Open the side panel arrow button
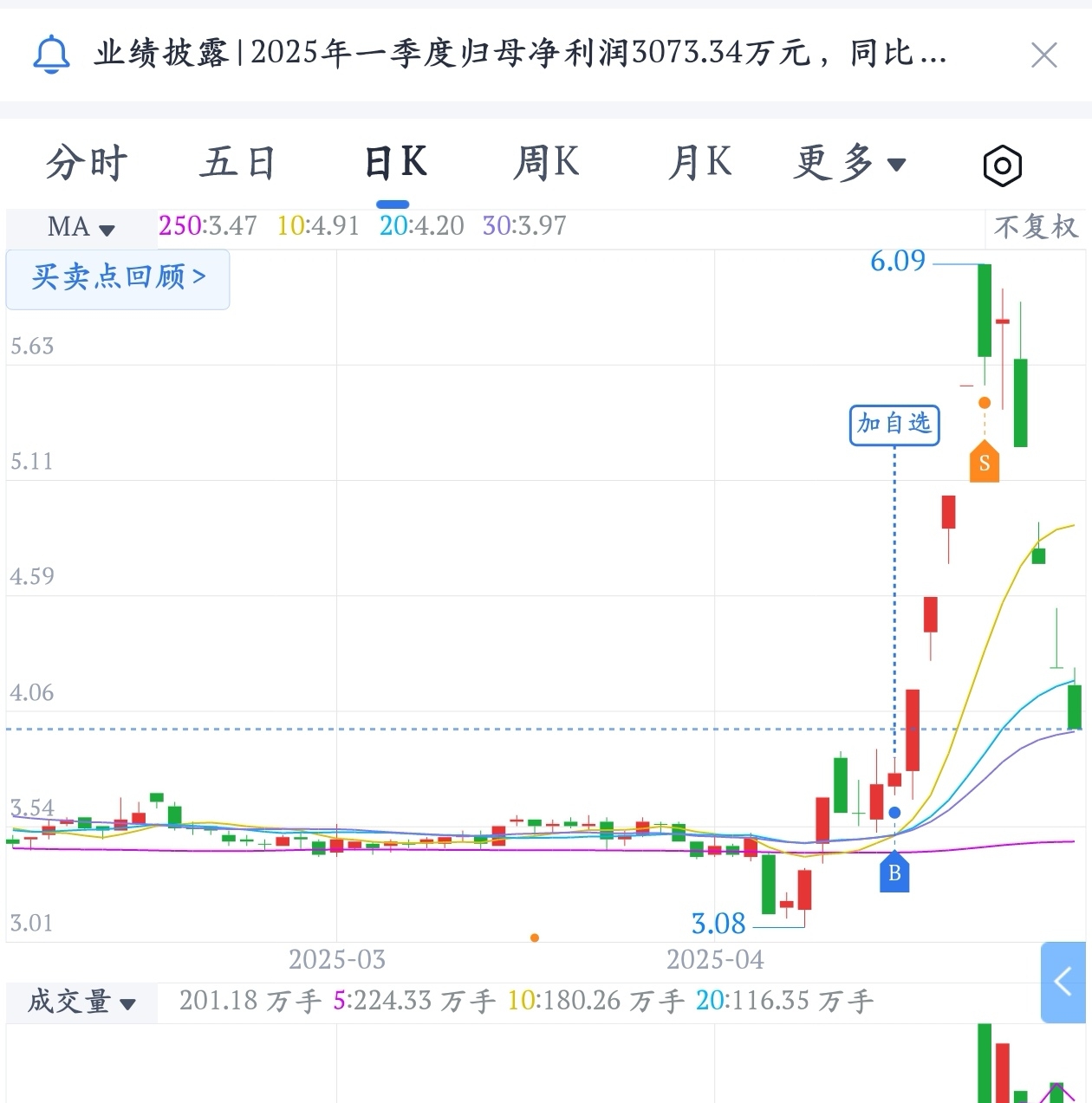Image resolution: width=1092 pixels, height=1103 pixels. (x=1063, y=982)
